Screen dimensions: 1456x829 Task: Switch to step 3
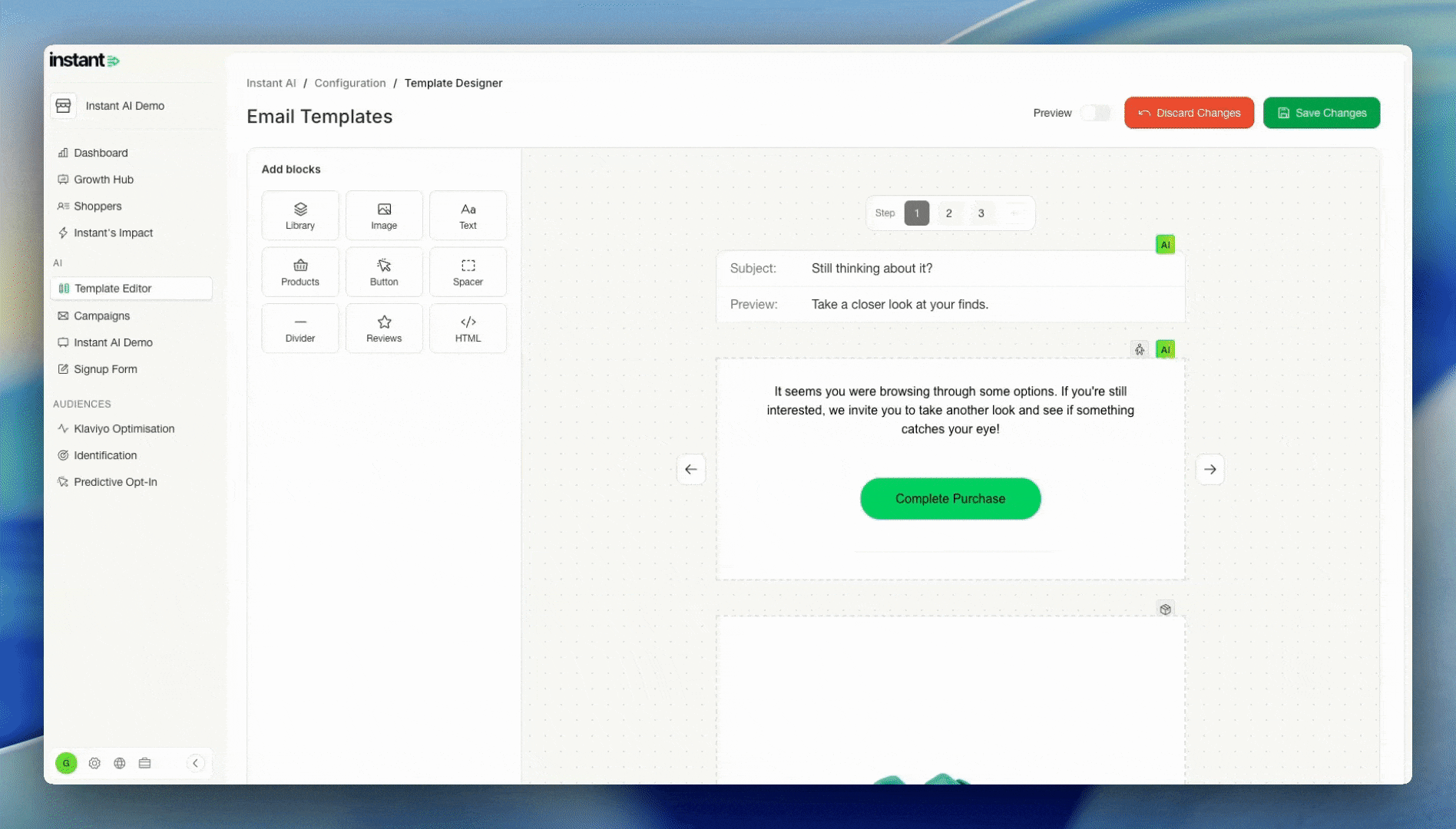point(981,213)
